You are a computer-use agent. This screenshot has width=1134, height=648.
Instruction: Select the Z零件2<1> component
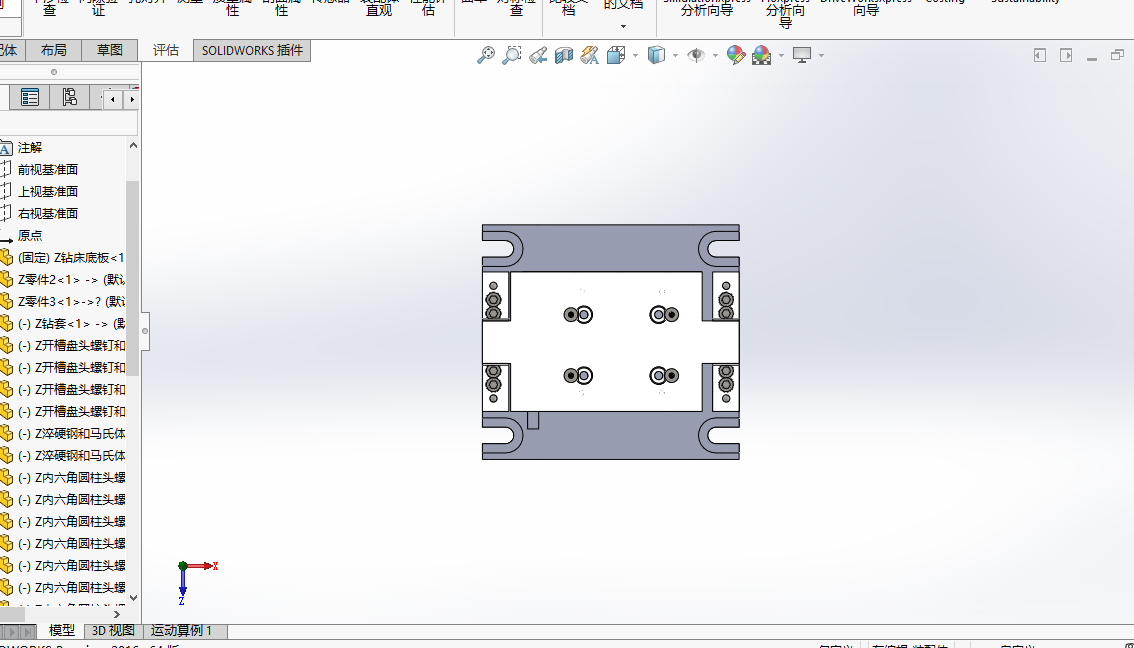pos(71,279)
